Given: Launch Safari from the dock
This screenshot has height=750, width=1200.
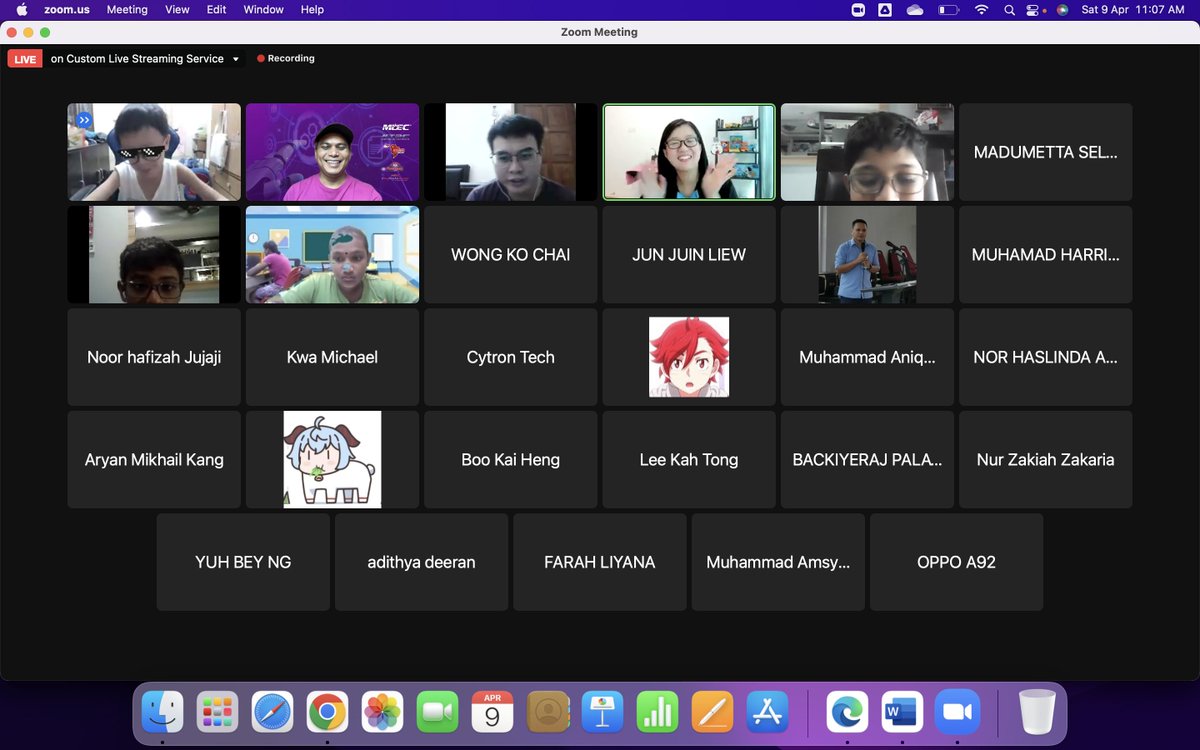Looking at the screenshot, I should pyautogui.click(x=272, y=712).
